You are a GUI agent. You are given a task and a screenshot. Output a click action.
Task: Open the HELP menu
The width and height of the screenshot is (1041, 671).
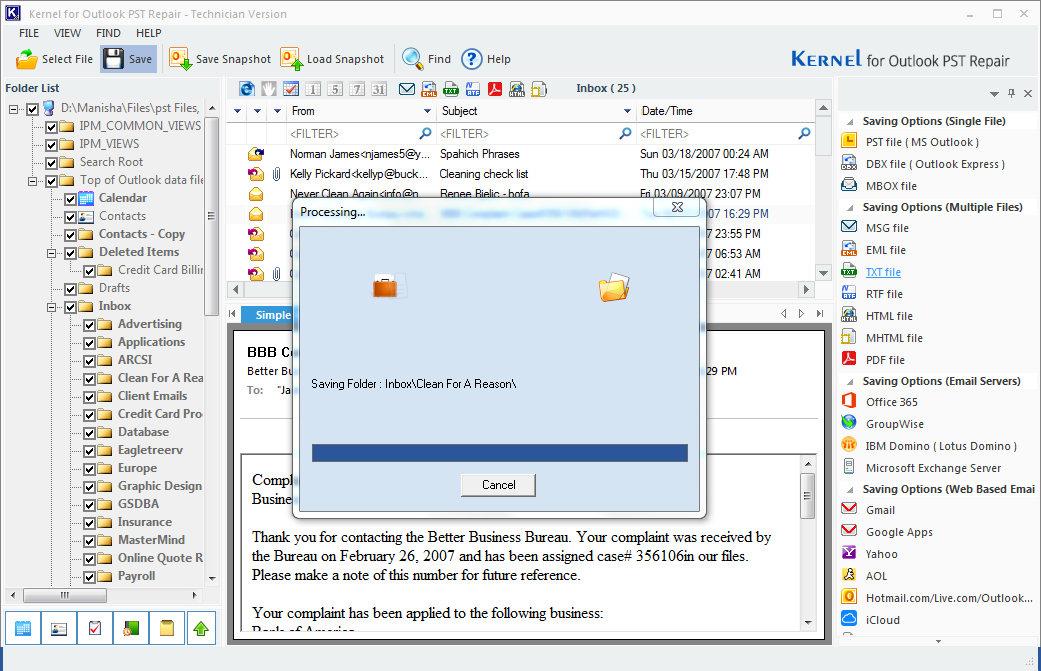click(149, 33)
